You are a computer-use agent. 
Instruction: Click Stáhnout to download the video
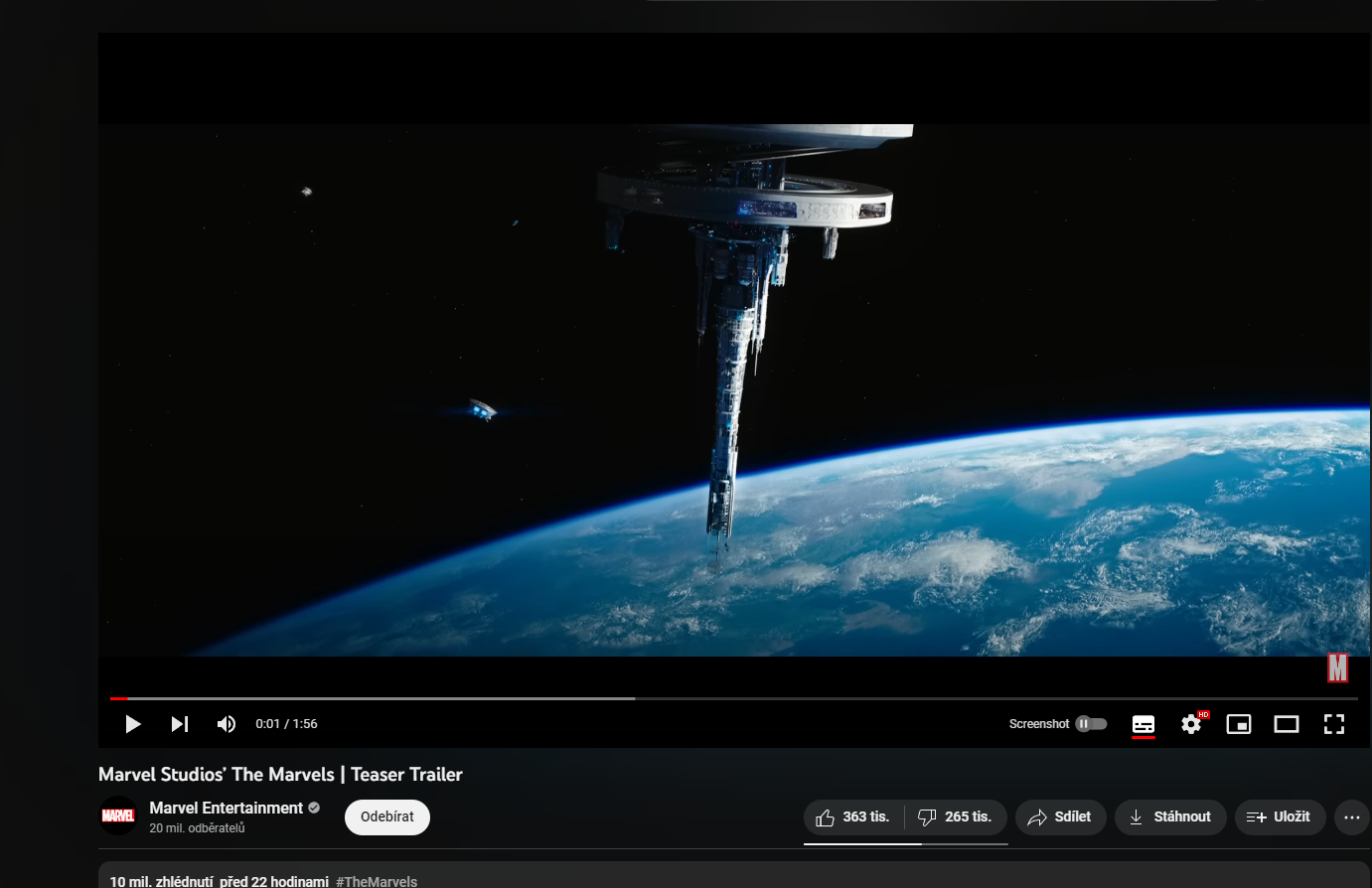click(1170, 817)
